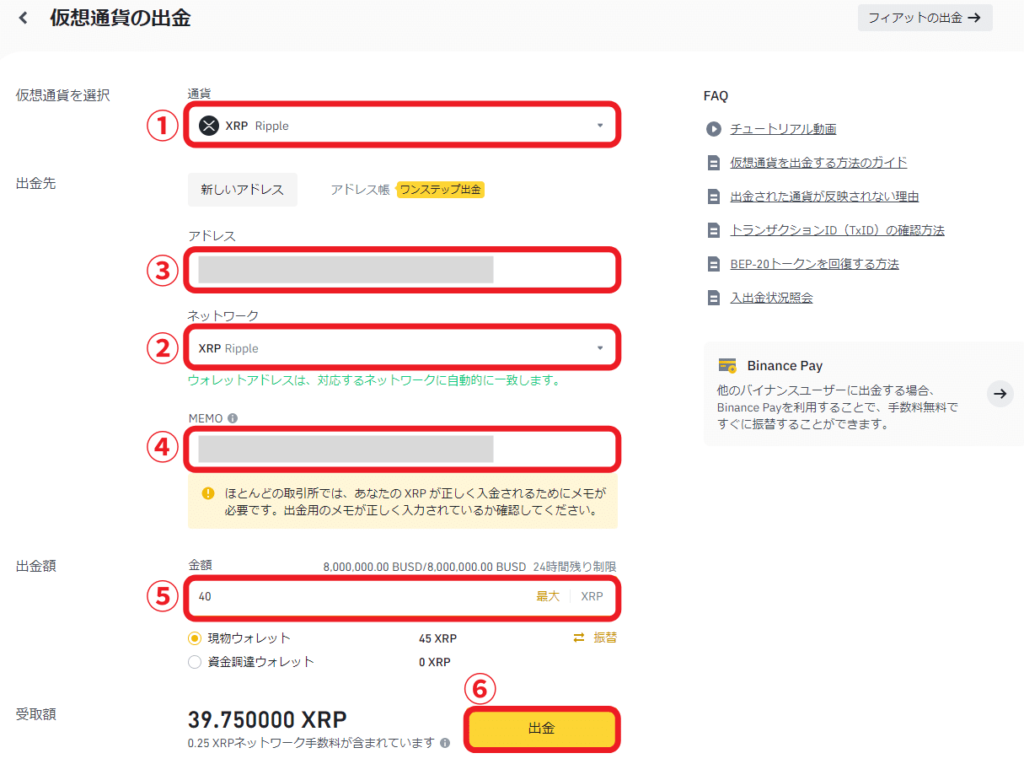Image resolution: width=1024 pixels, height=764 pixels.
Task: Expand currency dropdown via its caret arrow
Action: (x=600, y=125)
